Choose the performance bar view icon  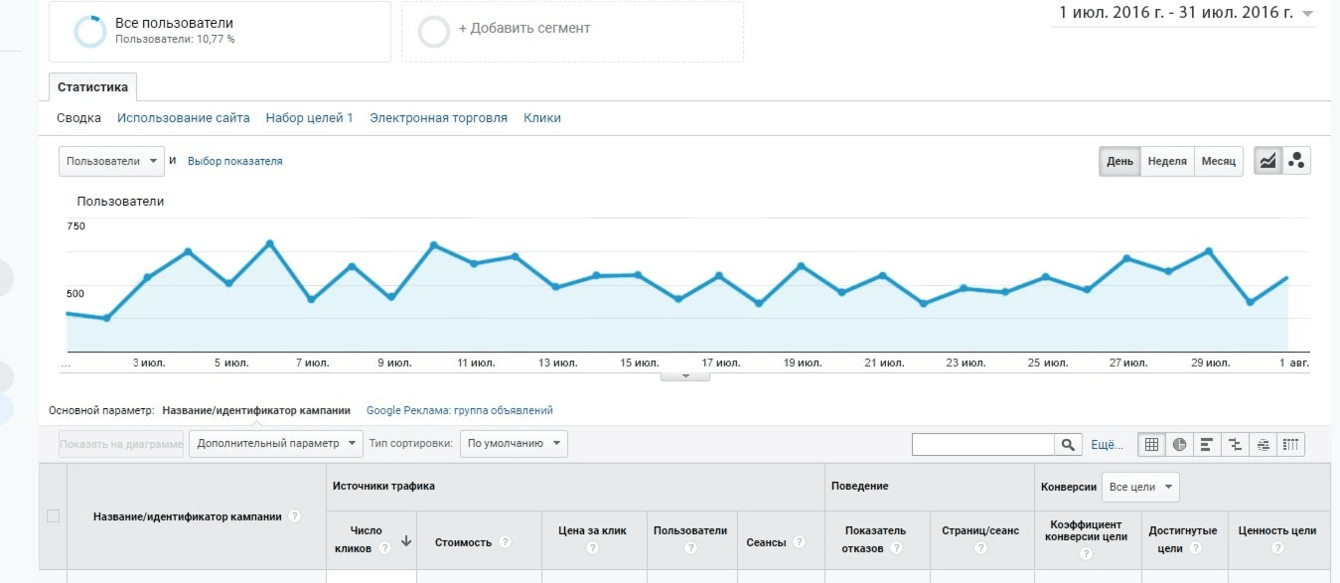click(1207, 444)
